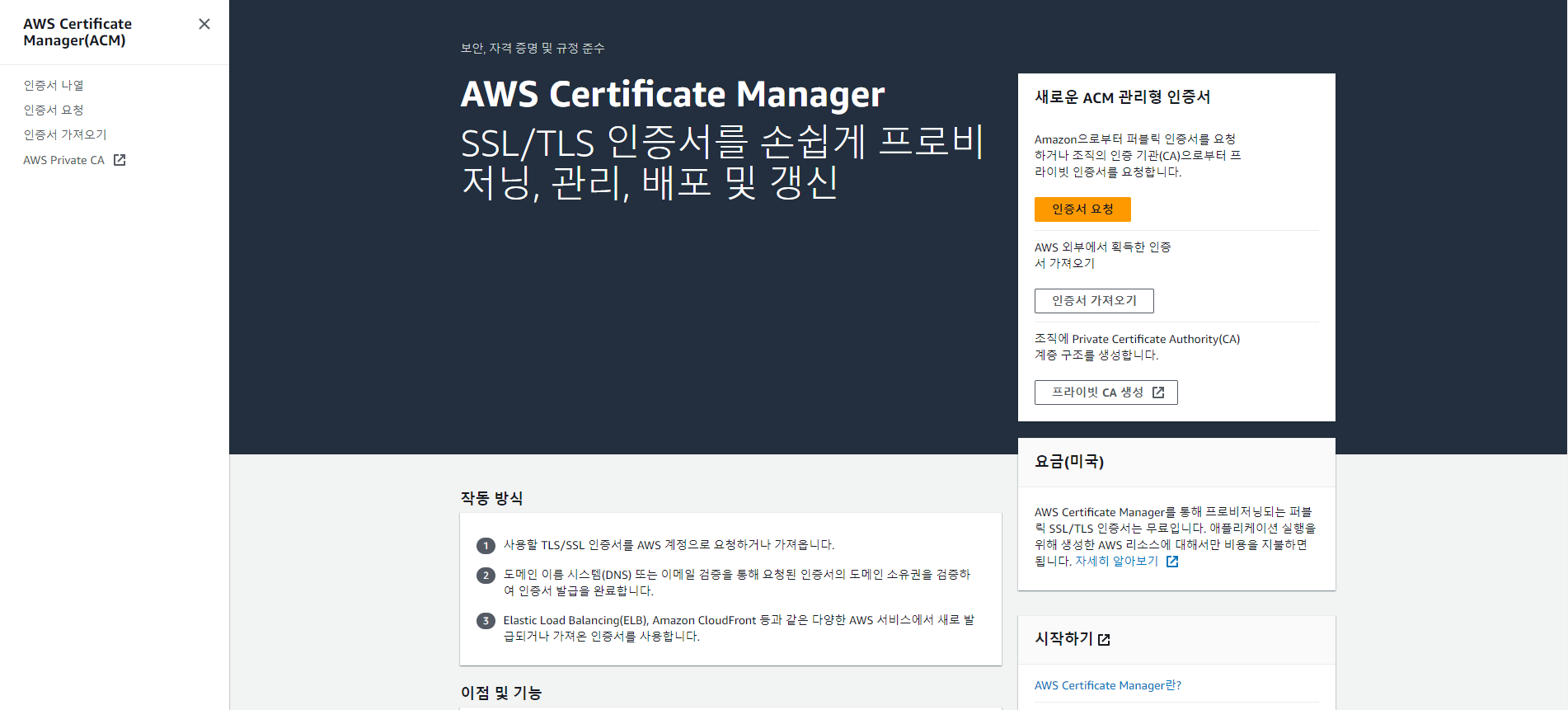This screenshot has width=1568, height=710.
Task: Click the 인증서 가져오기 button in card
Action: point(1094,301)
